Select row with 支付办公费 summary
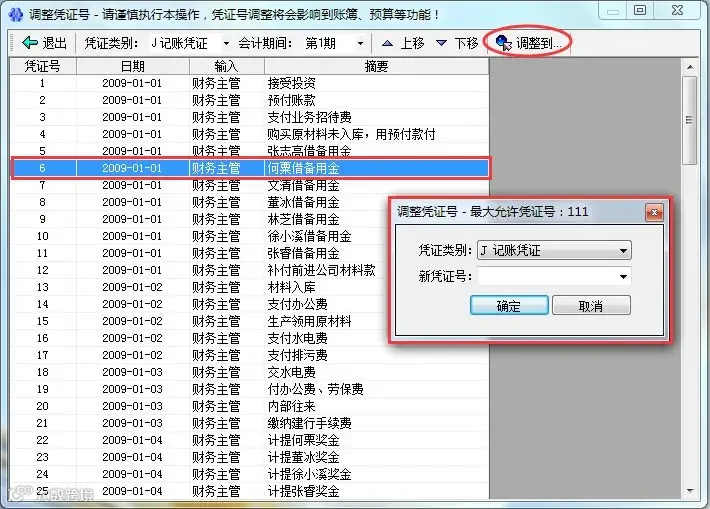This screenshot has height=509, width=710. (249, 304)
